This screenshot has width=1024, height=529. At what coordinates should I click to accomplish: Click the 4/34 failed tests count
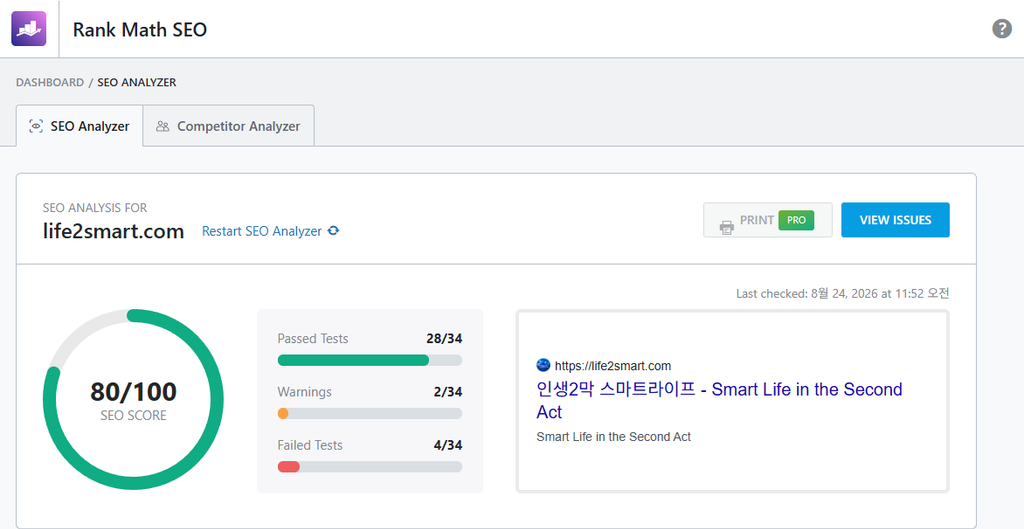click(448, 445)
